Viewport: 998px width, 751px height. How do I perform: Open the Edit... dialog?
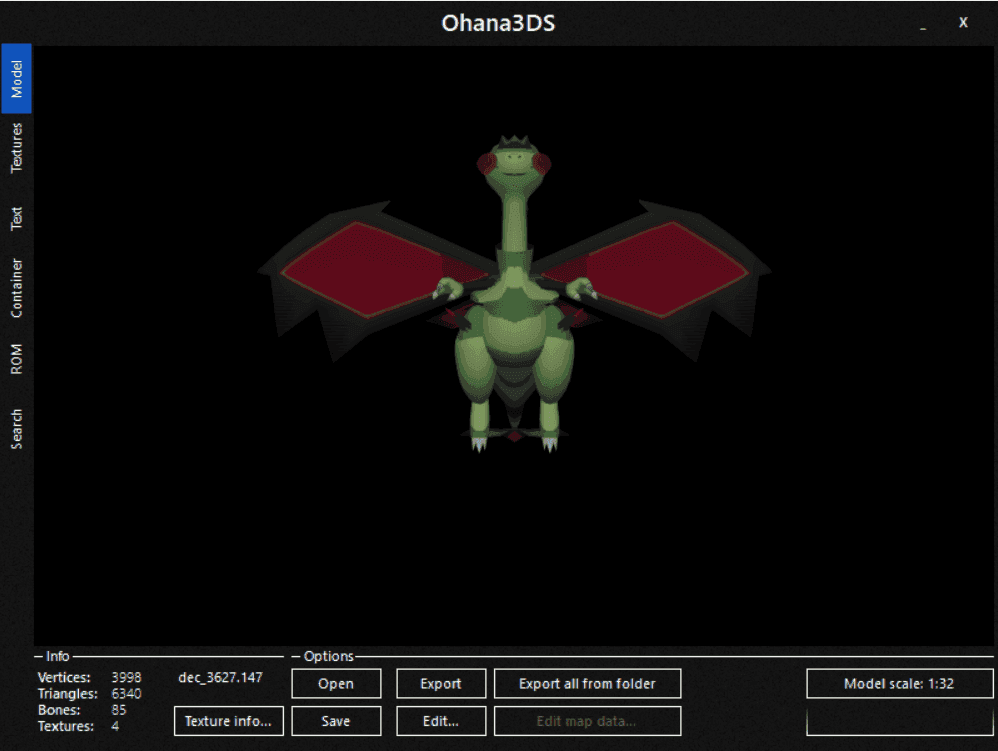(440, 721)
